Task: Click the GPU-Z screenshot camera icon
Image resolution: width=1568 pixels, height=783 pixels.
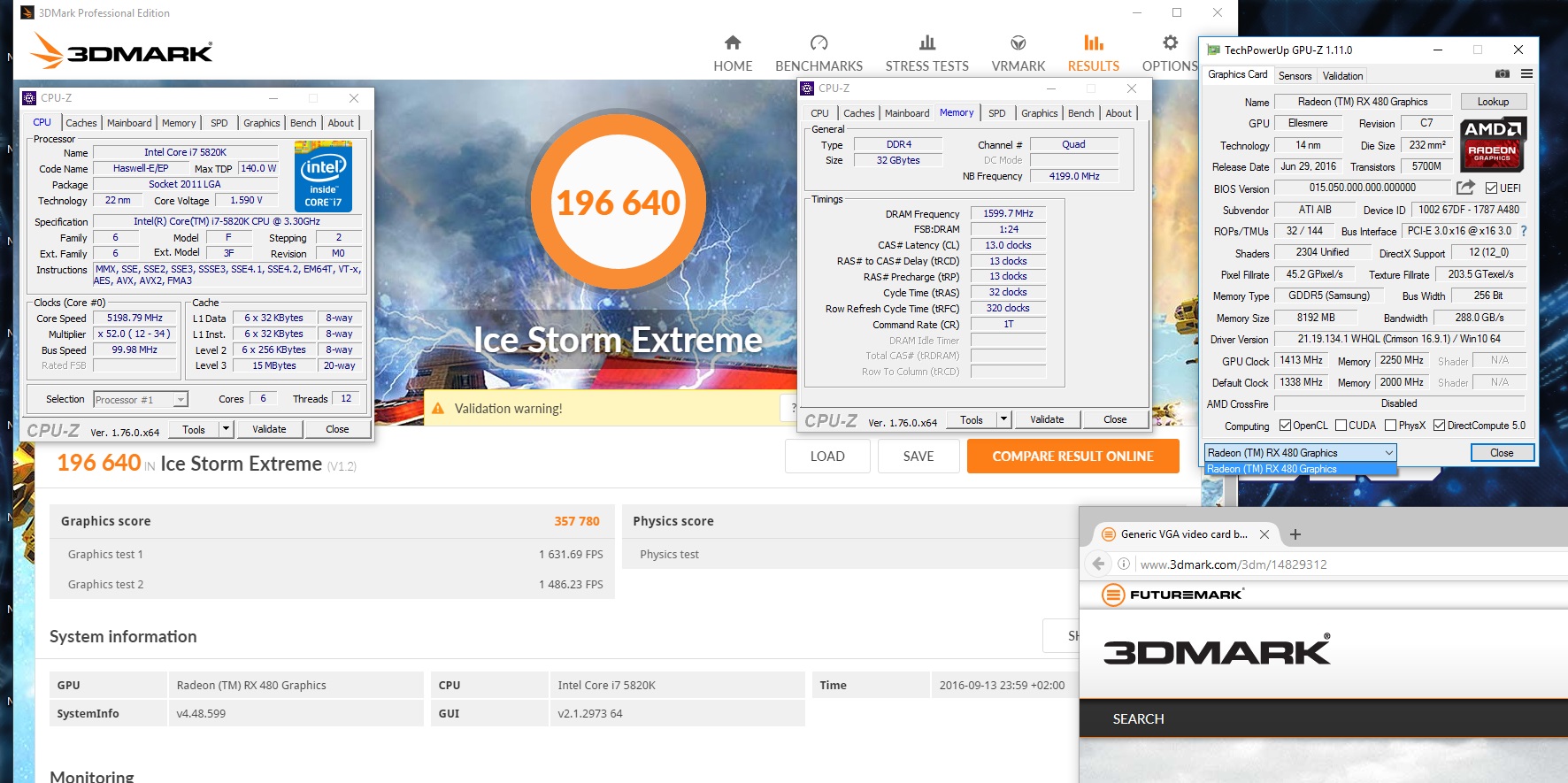Action: coord(1502,73)
